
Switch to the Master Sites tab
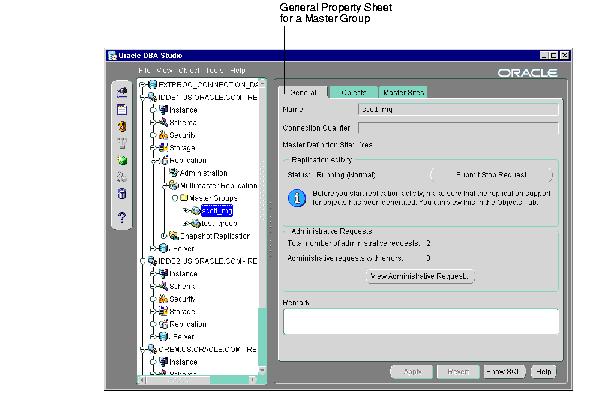[403, 92]
